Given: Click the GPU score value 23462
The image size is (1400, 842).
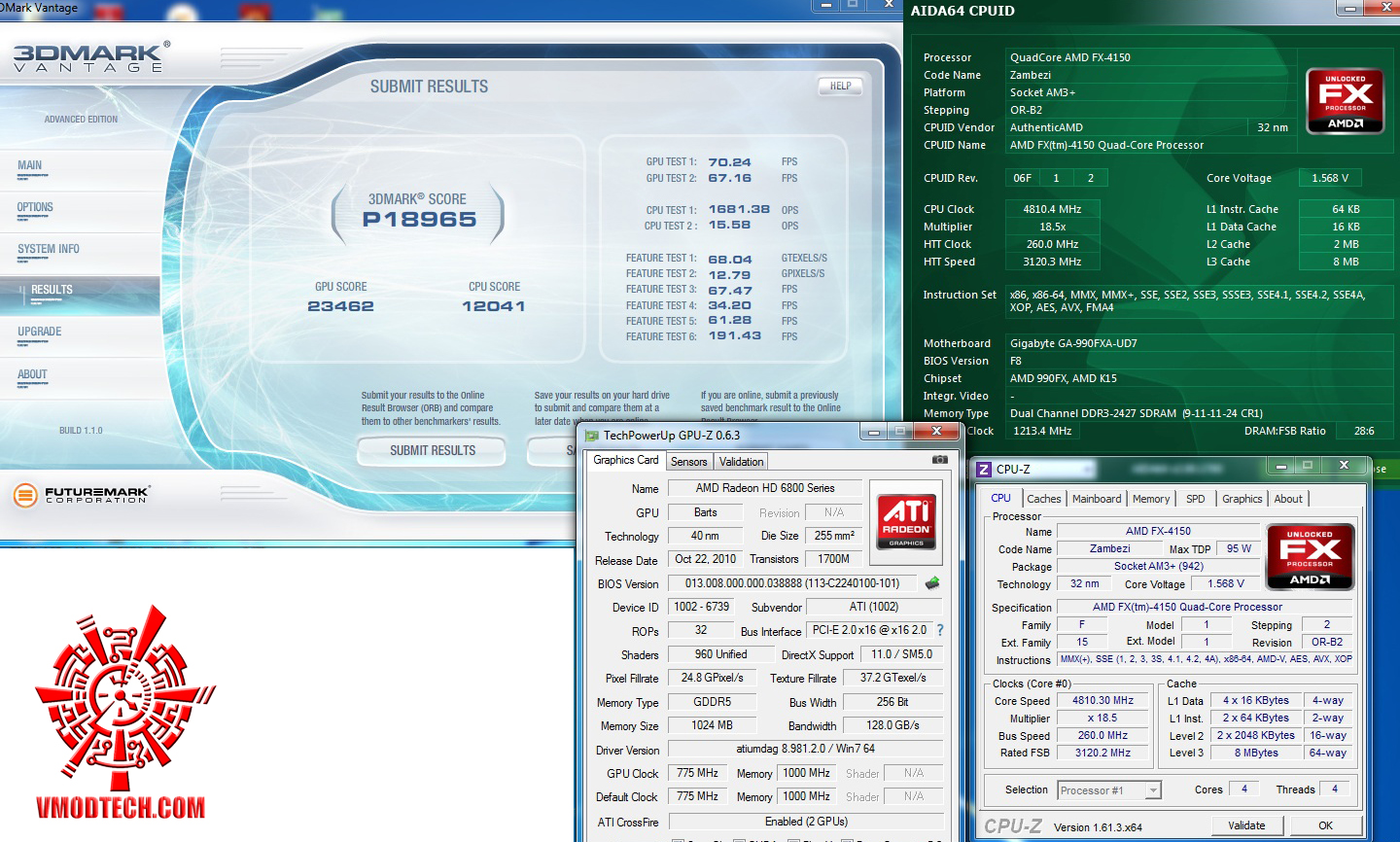Looking at the screenshot, I should click(340, 306).
